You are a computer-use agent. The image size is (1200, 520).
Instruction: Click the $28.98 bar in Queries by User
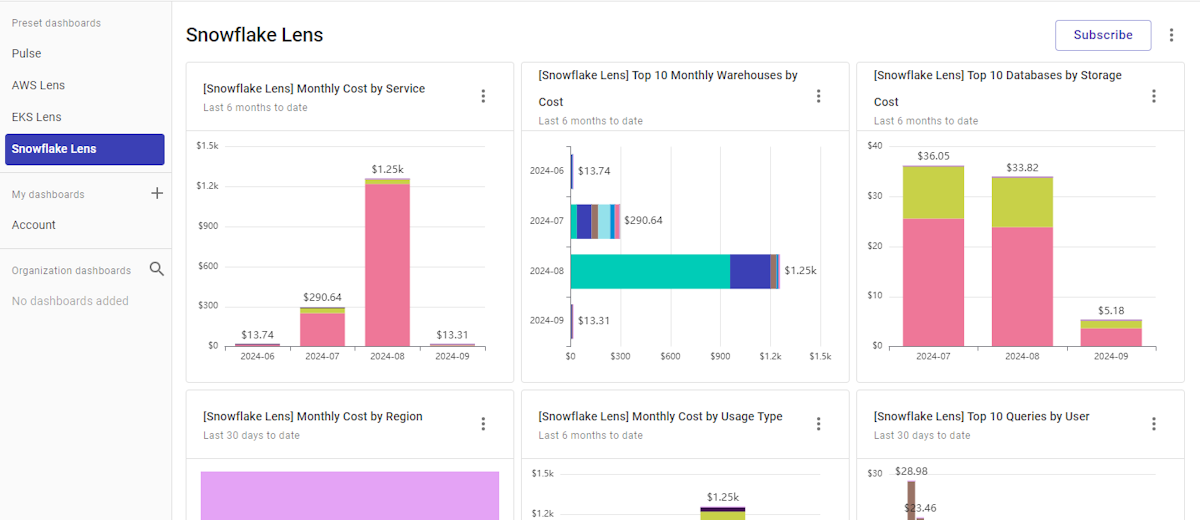pyautogui.click(x=912, y=500)
